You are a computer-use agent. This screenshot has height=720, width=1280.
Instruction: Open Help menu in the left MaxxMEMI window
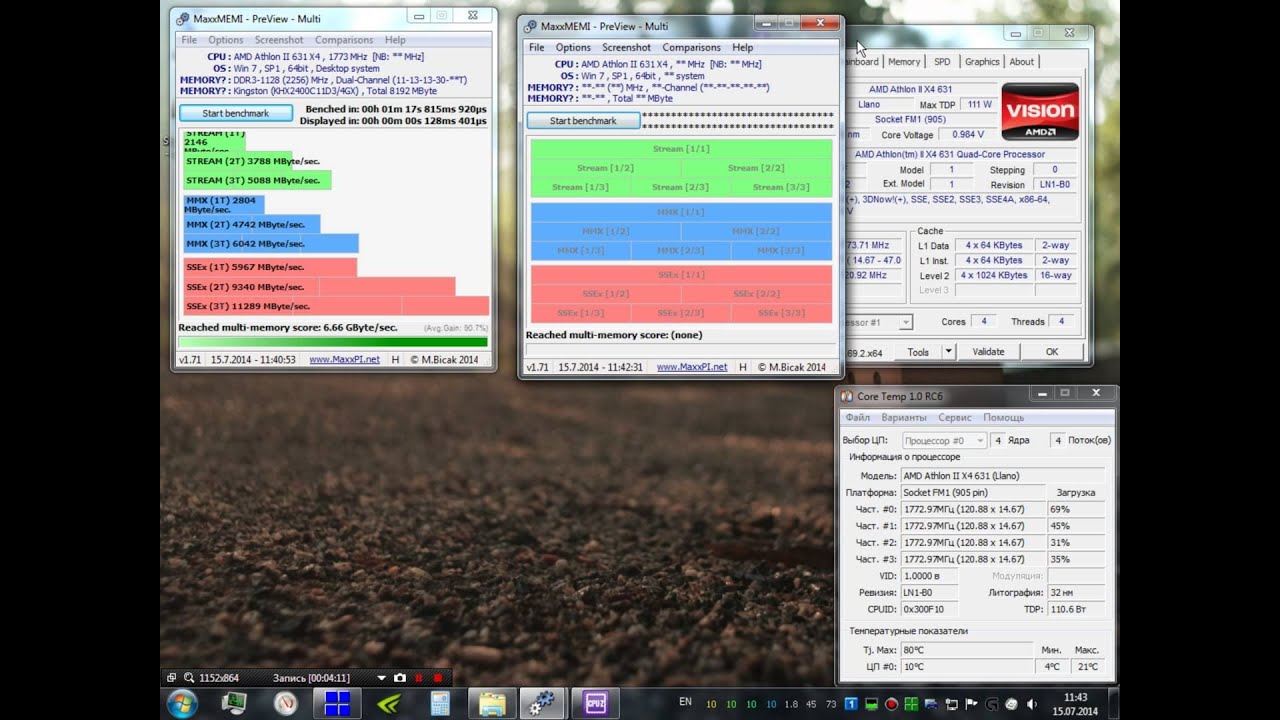[395, 40]
